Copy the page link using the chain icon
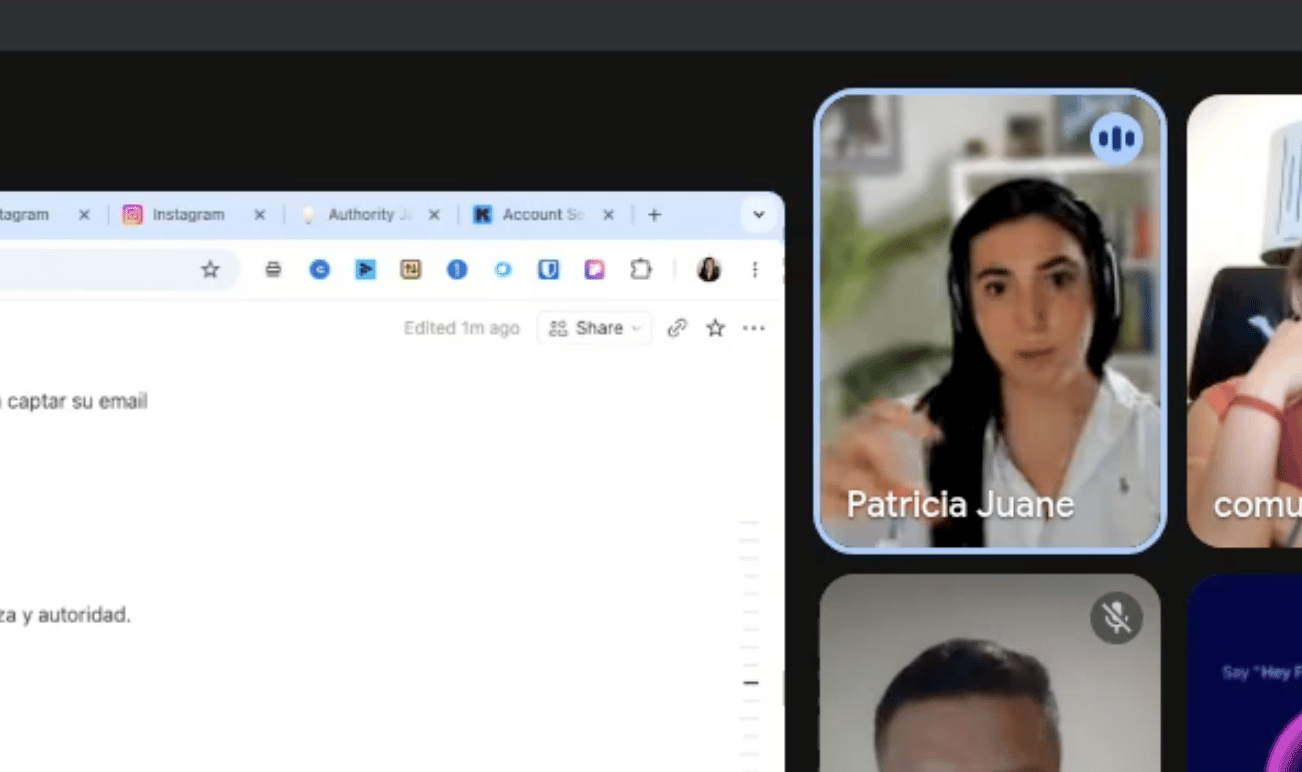Image resolution: width=1302 pixels, height=772 pixels. pyautogui.click(x=677, y=328)
